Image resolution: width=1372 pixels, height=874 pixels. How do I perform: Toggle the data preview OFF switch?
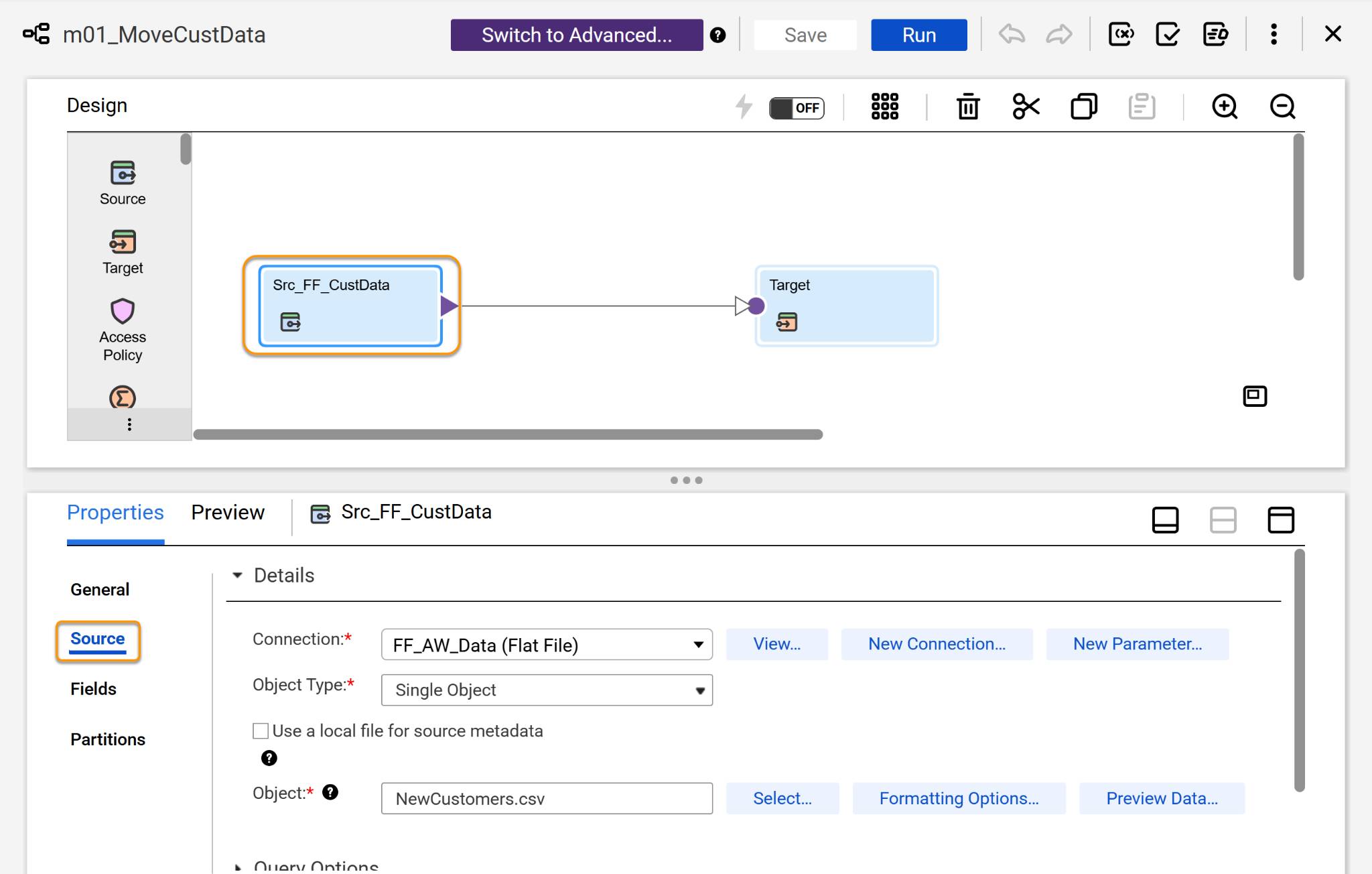[797, 108]
